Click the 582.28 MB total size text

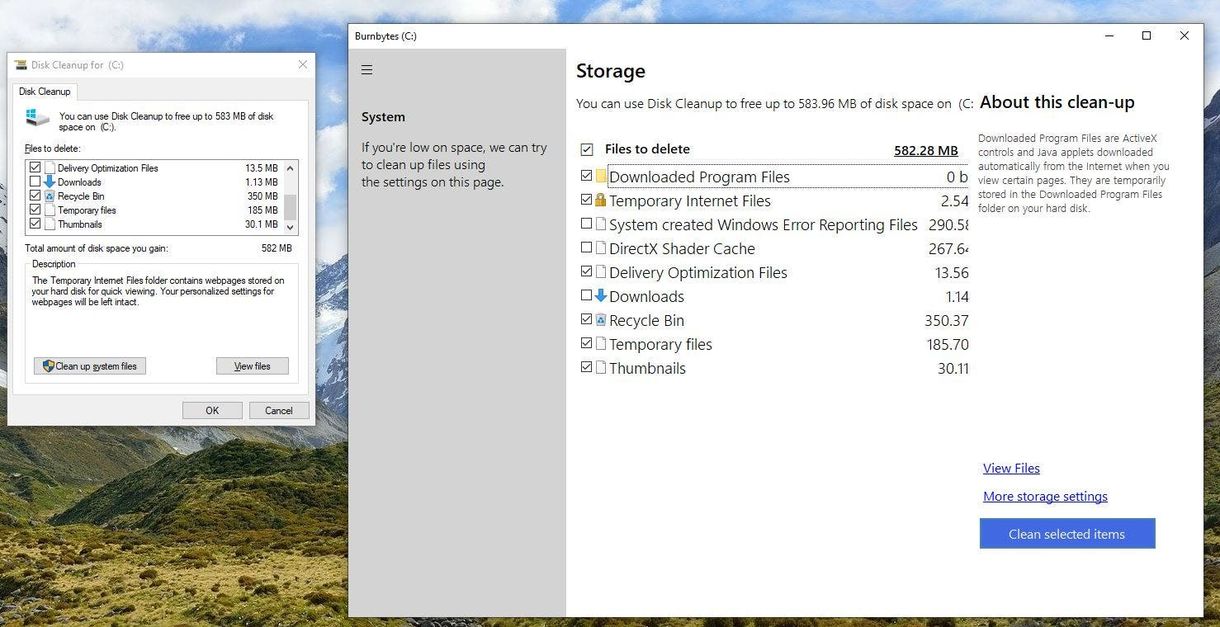(926, 150)
